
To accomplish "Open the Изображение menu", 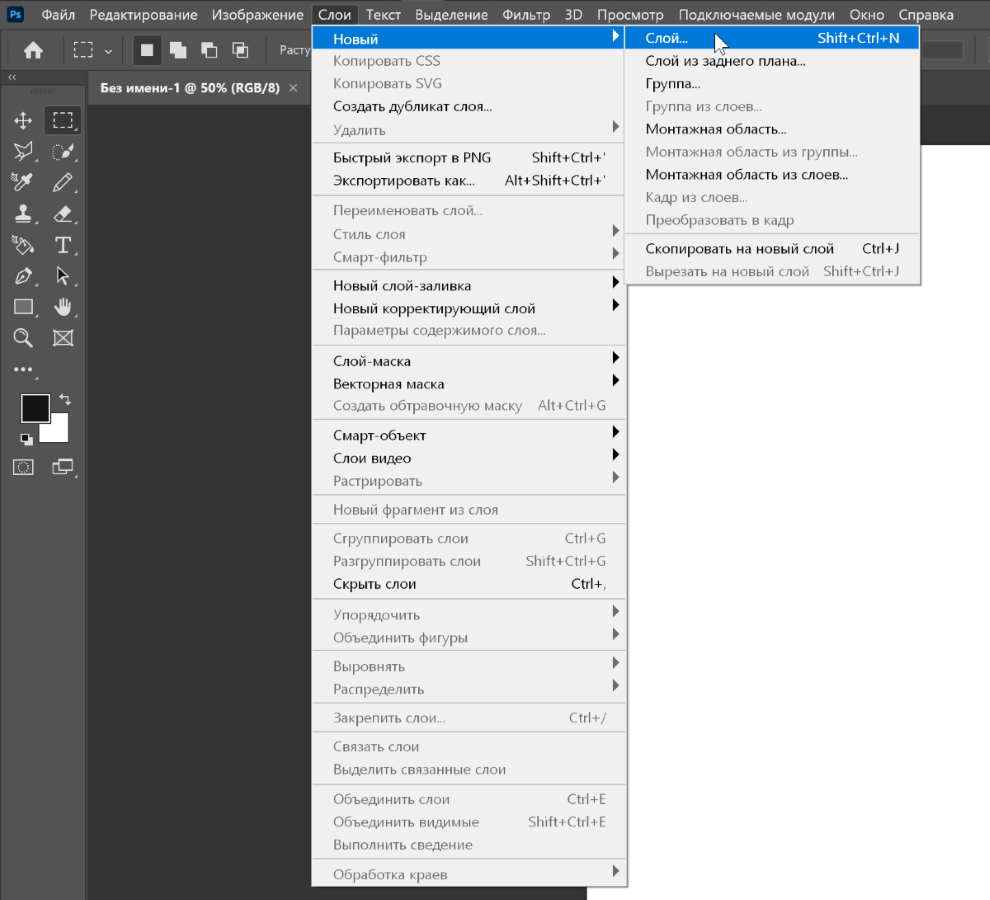I will [258, 15].
